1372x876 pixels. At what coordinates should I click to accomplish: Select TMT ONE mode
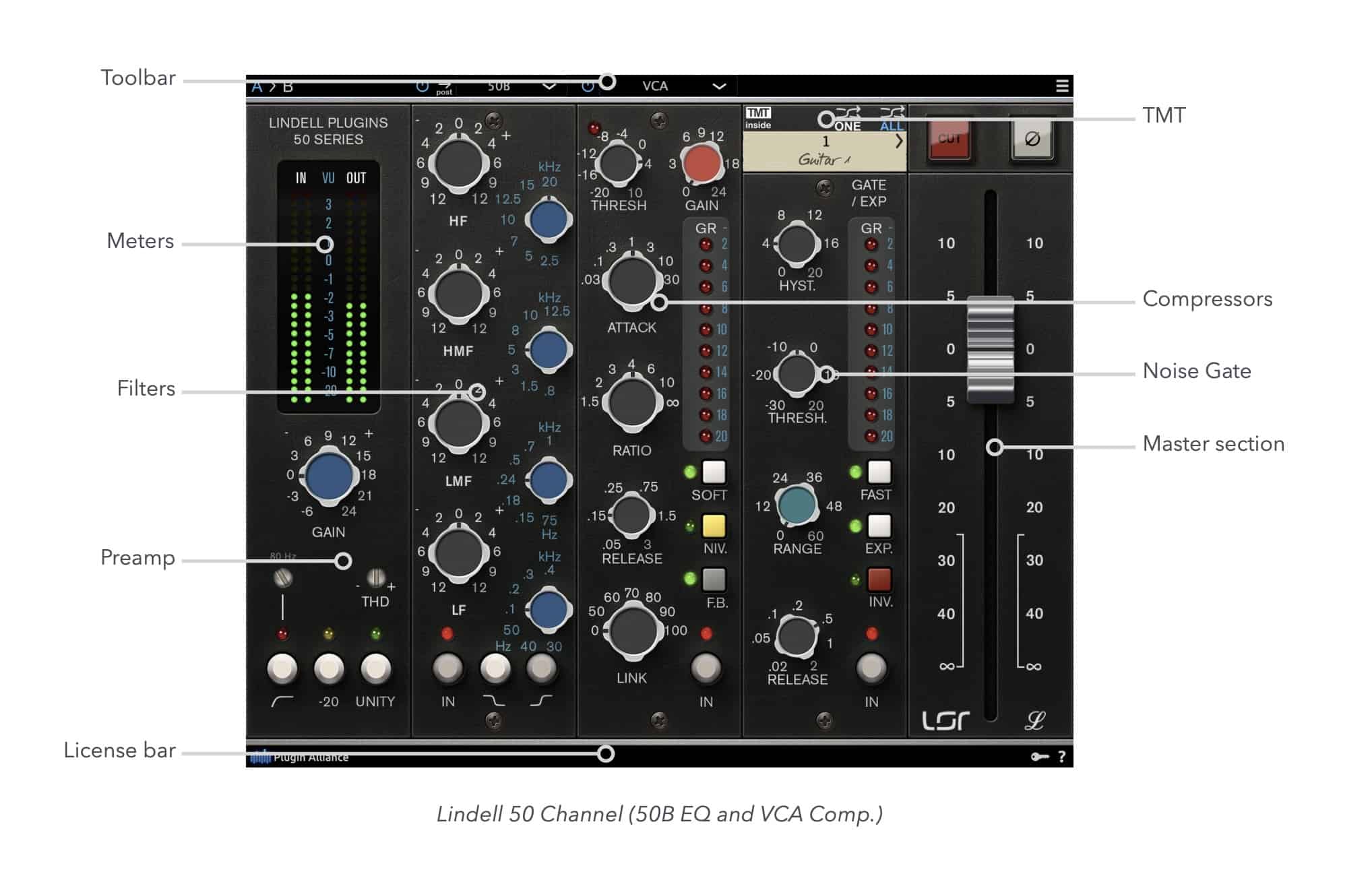pyautogui.click(x=848, y=119)
